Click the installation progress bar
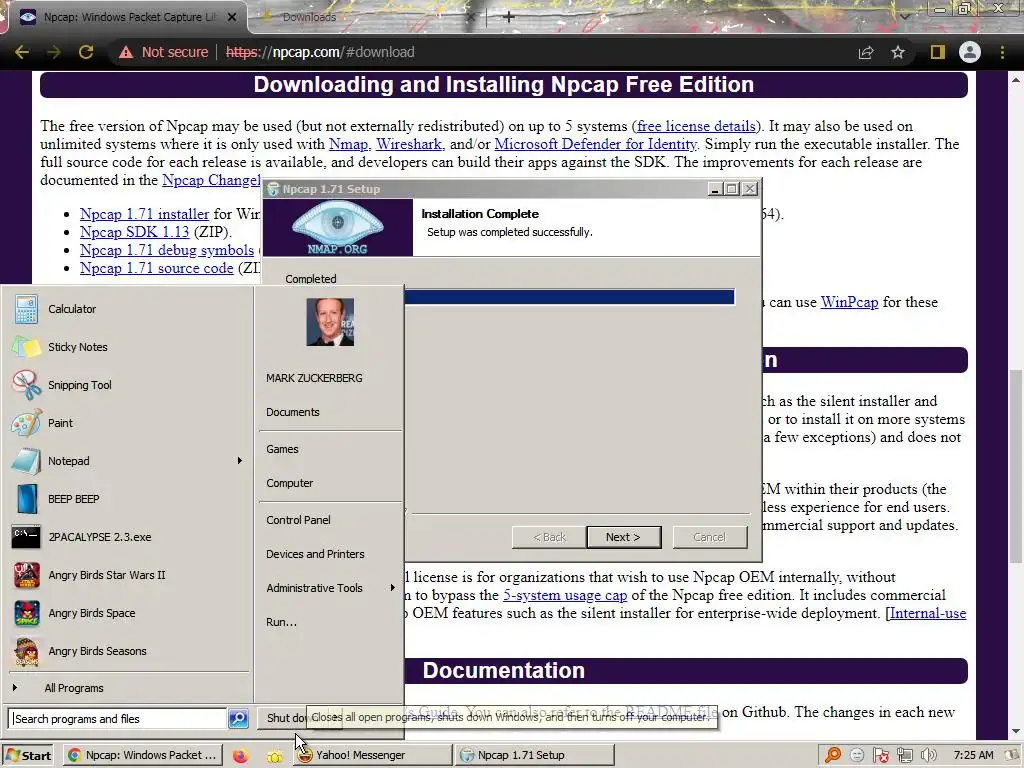The height and width of the screenshot is (768, 1024). point(569,297)
